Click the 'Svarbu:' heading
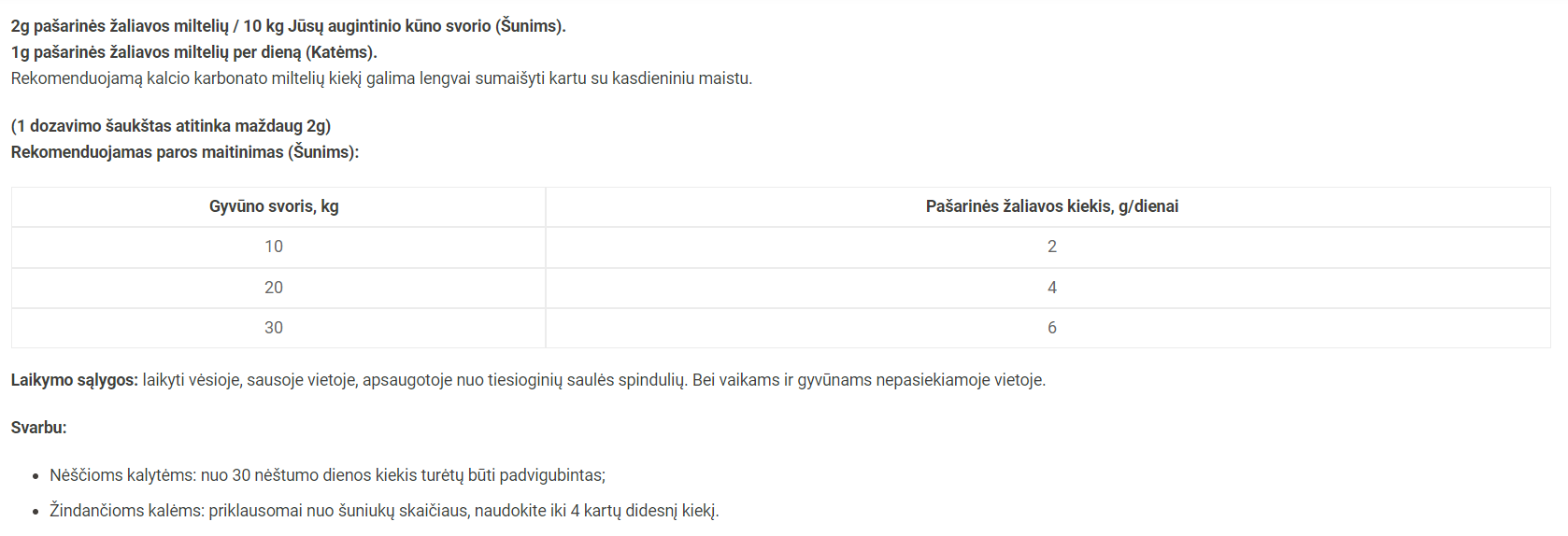 (39, 428)
